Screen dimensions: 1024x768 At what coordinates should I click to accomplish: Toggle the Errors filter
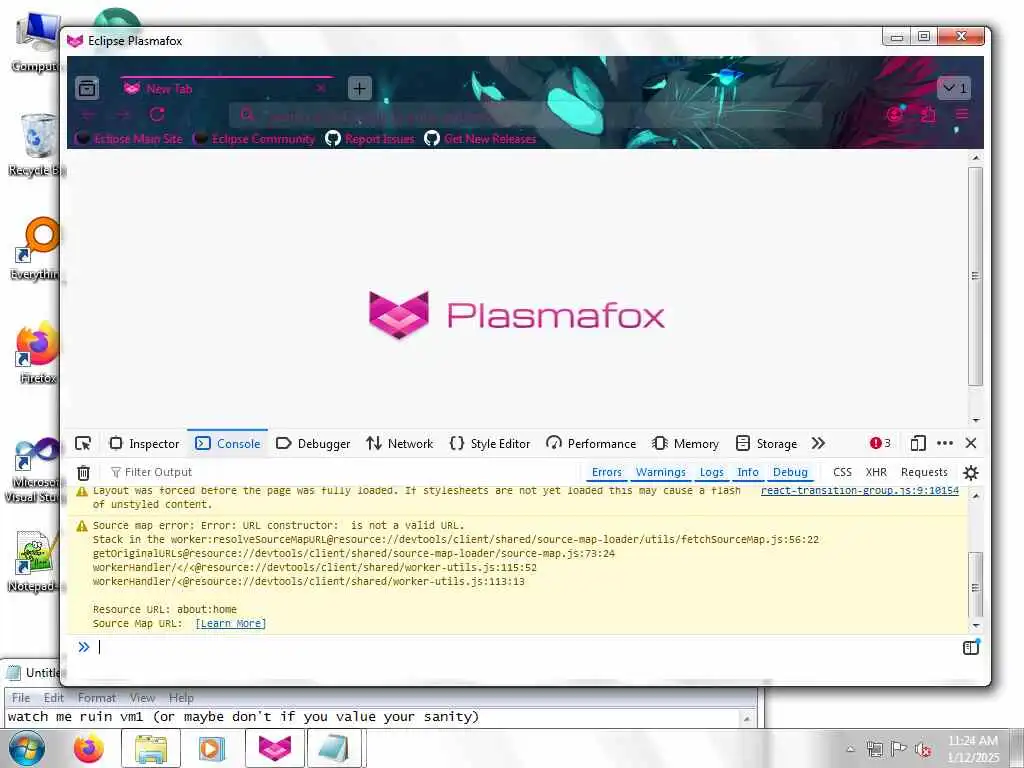[607, 472]
